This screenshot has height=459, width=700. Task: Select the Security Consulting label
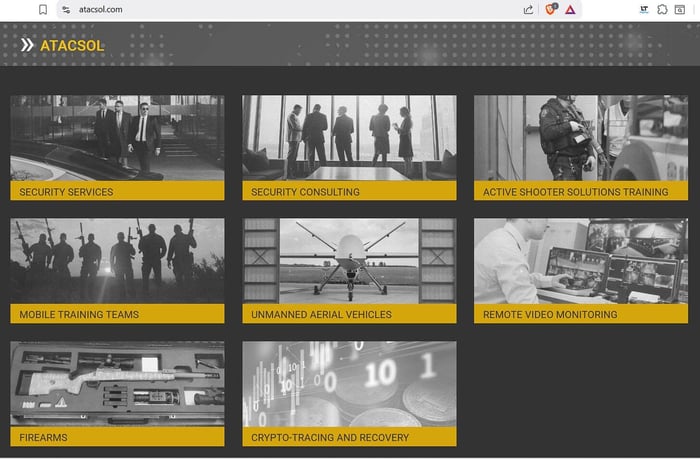(305, 192)
